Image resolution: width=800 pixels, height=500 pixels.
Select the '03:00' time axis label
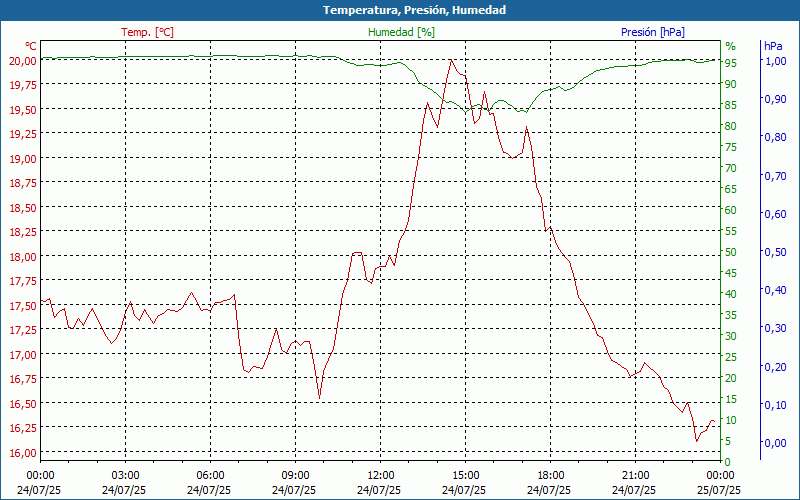click(125, 475)
